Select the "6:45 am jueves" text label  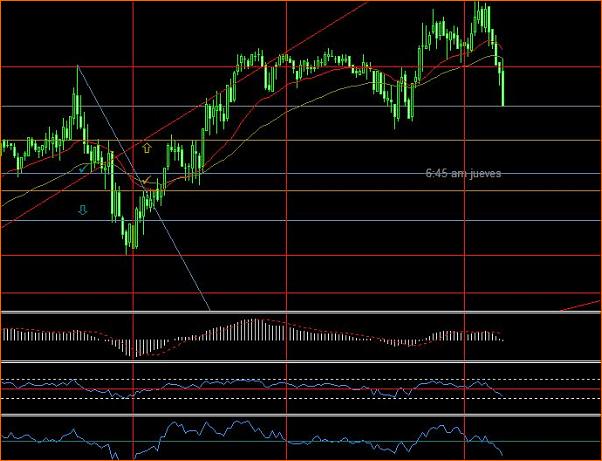[463, 173]
